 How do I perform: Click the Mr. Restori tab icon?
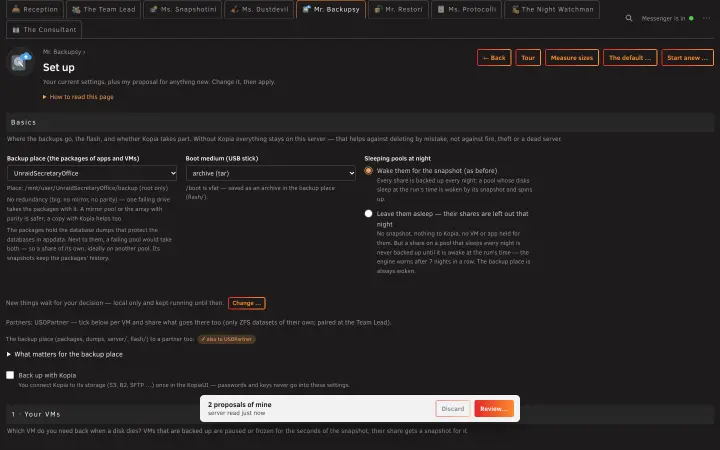point(378,9)
